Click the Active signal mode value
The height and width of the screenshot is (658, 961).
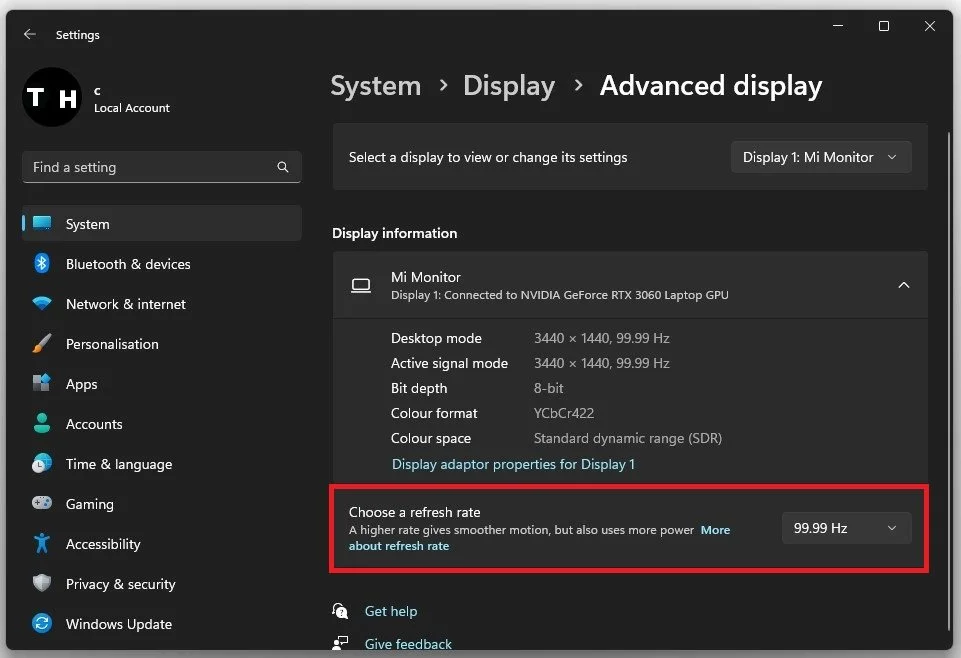[601, 363]
